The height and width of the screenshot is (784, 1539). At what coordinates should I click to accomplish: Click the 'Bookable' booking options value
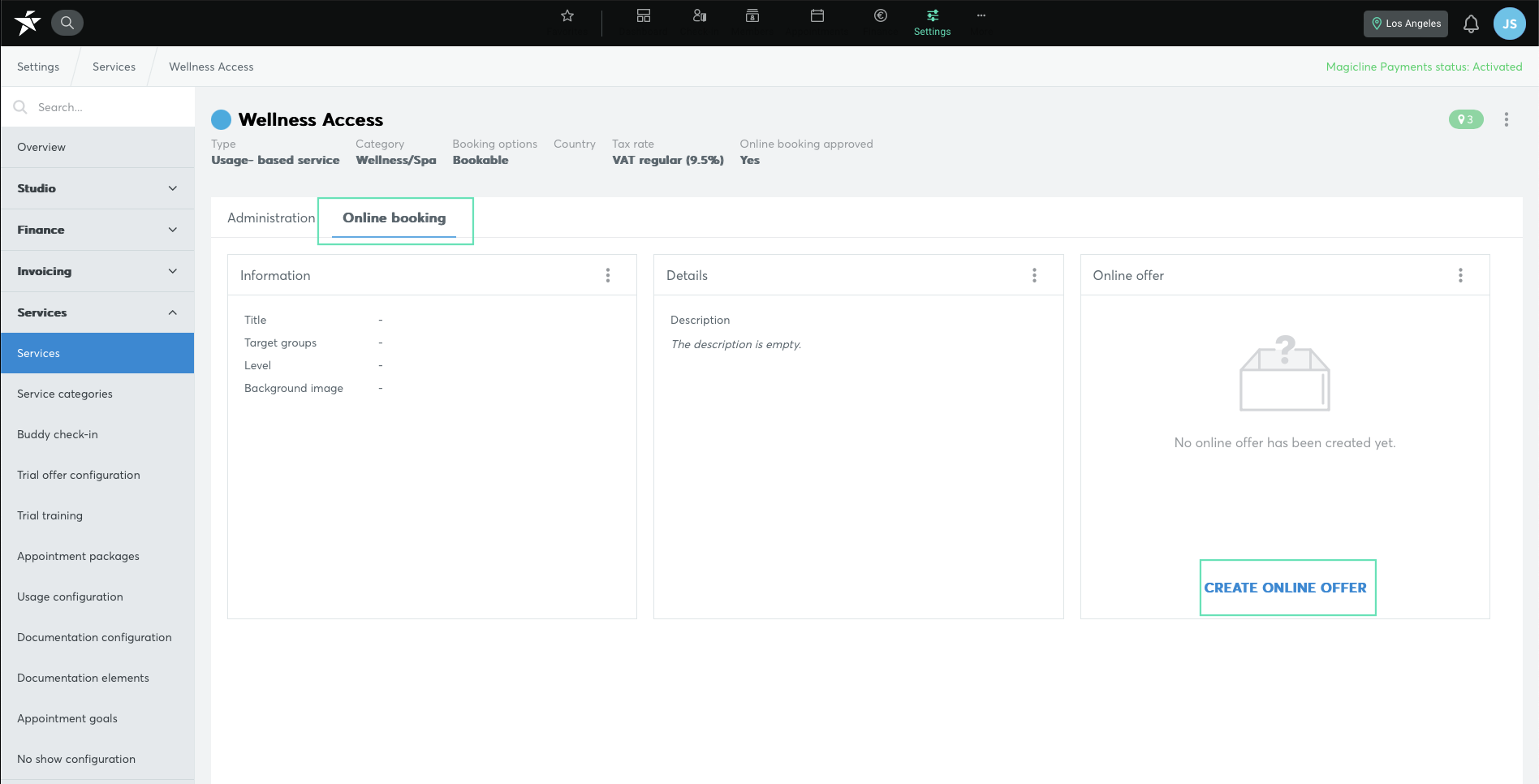[x=481, y=160]
